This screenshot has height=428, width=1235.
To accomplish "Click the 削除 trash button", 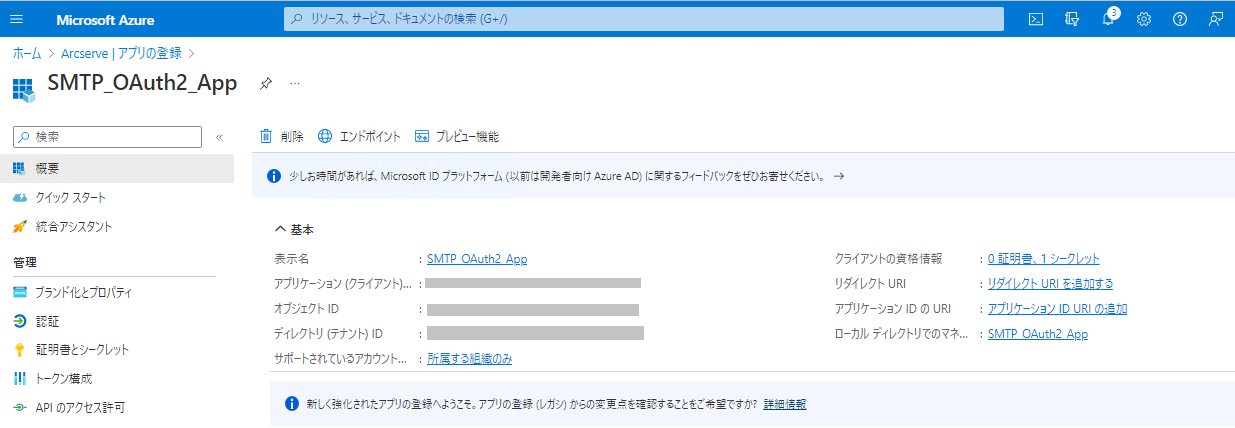I will tap(281, 136).
